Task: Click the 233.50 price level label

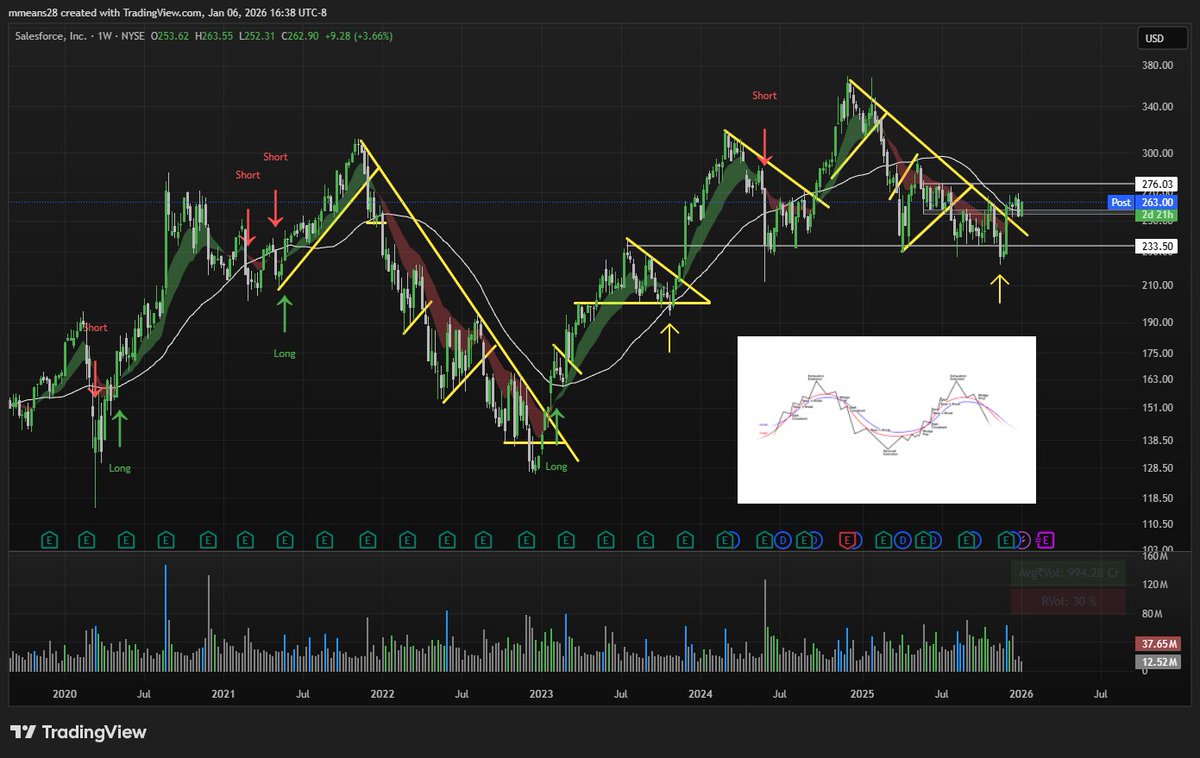Action: 1157,245
